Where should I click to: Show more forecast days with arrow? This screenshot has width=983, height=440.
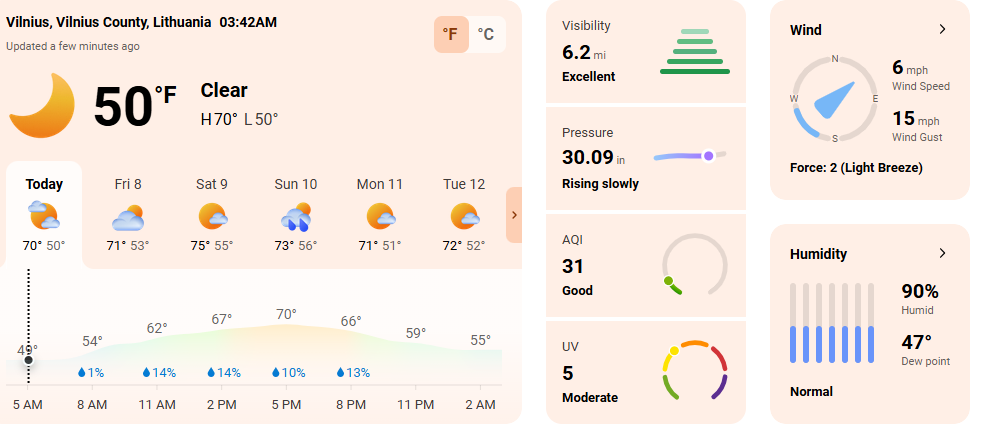514,215
